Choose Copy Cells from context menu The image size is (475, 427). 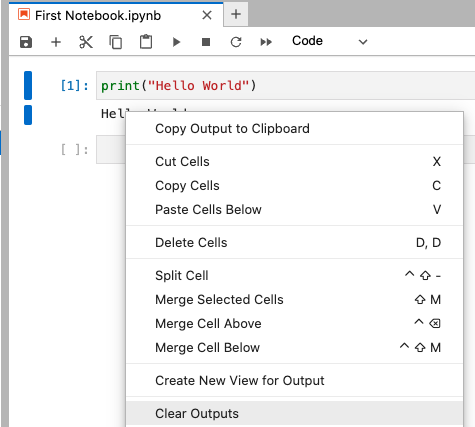(295, 186)
